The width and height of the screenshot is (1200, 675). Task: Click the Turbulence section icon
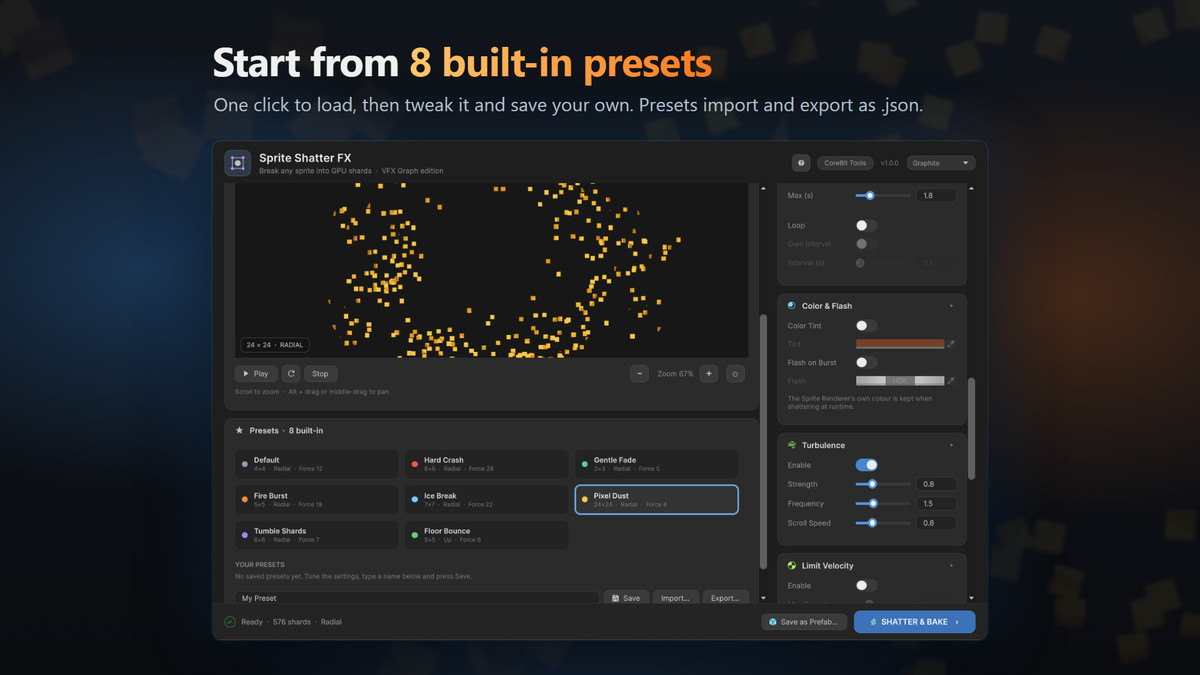[x=792, y=445]
